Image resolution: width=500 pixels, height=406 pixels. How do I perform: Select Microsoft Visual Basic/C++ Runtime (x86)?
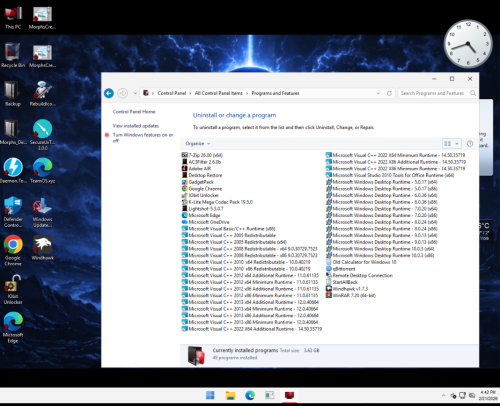pyautogui.click(x=228, y=229)
